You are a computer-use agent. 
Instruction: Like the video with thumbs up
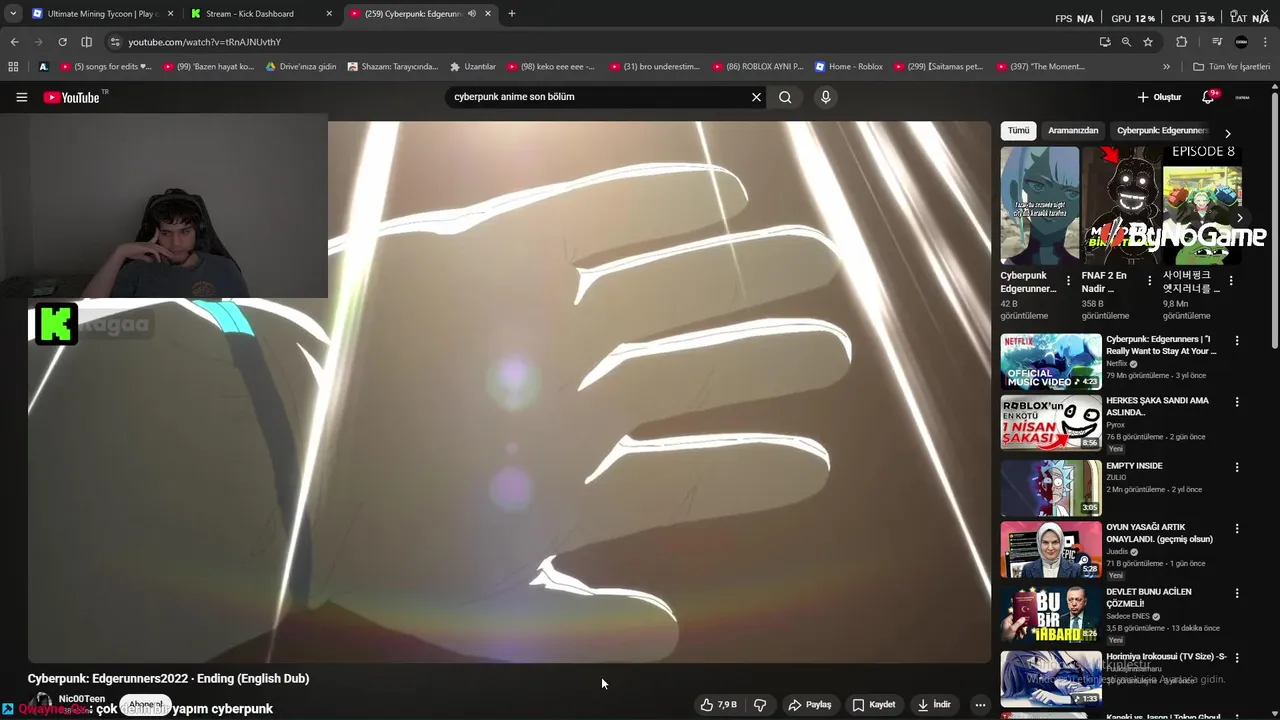point(718,705)
